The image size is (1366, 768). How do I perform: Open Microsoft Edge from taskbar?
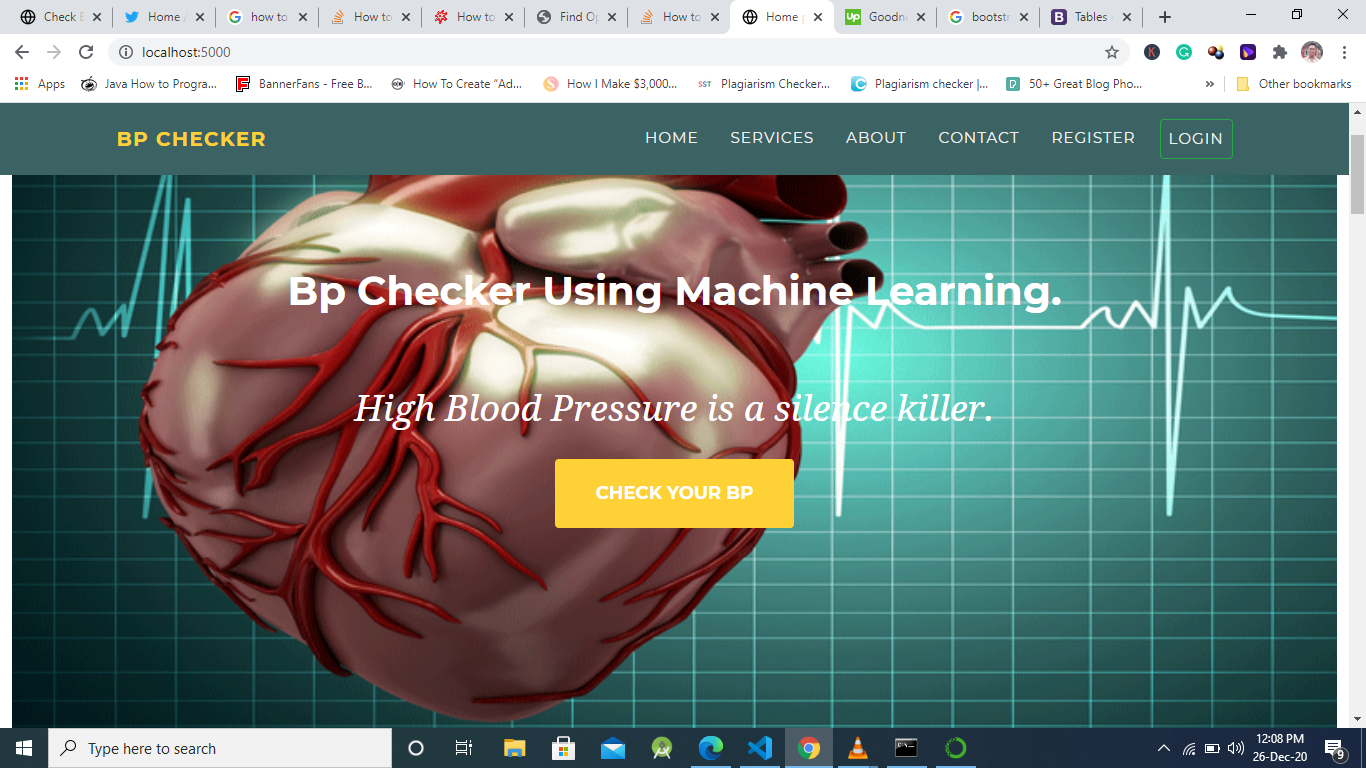point(711,748)
